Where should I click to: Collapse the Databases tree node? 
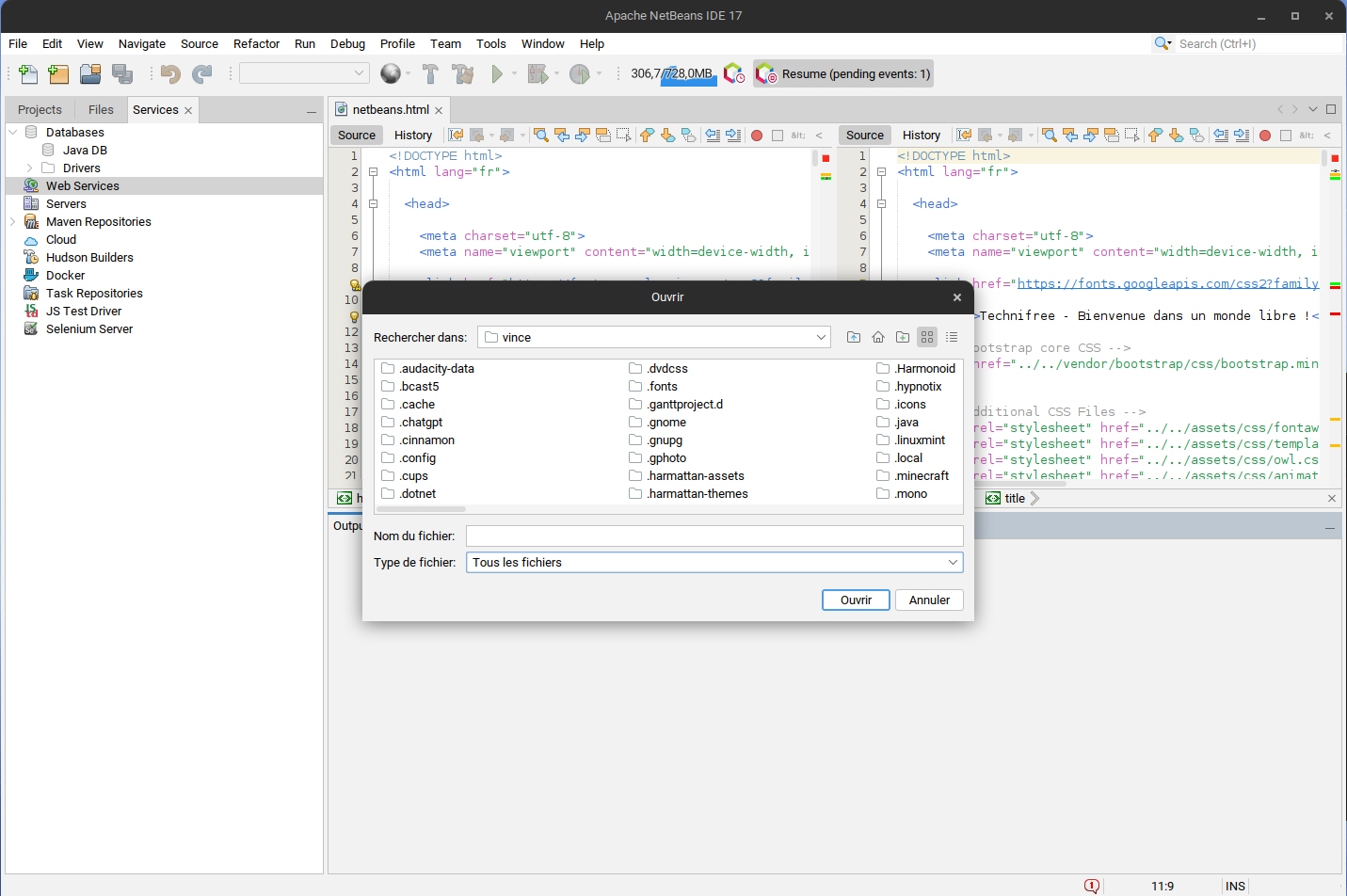pos(13,133)
